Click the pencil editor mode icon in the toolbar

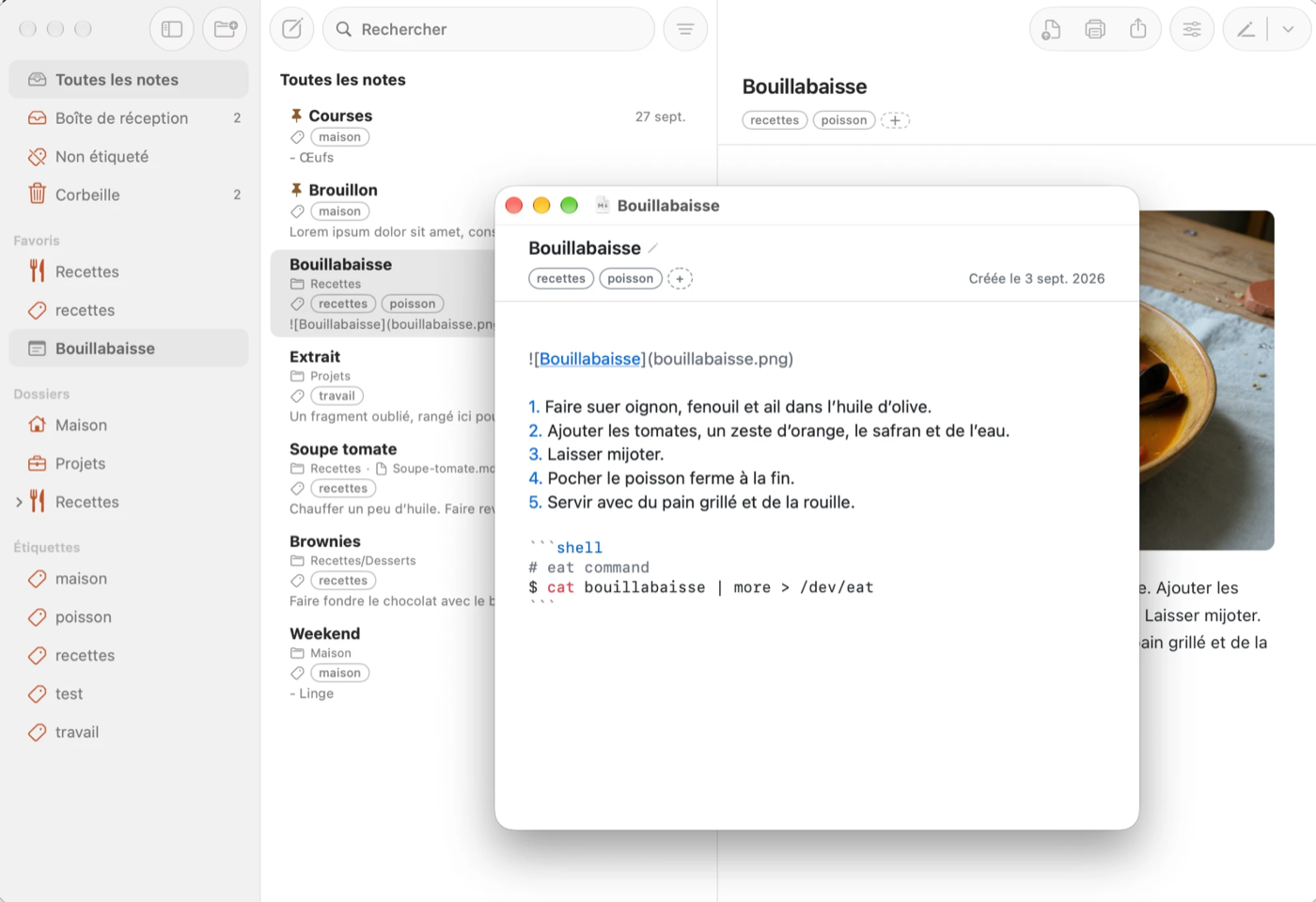coord(1245,29)
